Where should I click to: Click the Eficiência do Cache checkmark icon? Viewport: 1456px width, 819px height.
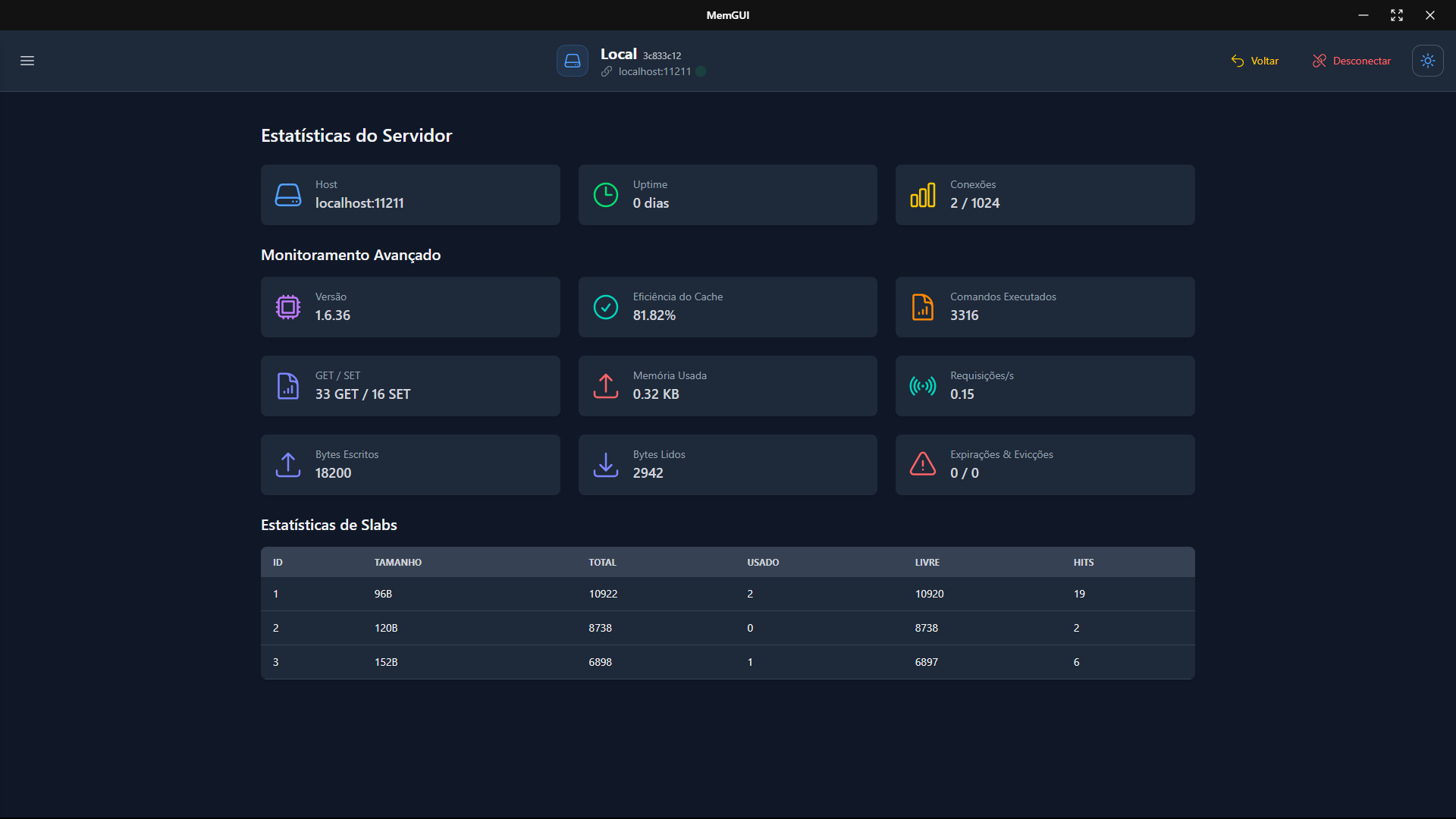[x=606, y=307]
